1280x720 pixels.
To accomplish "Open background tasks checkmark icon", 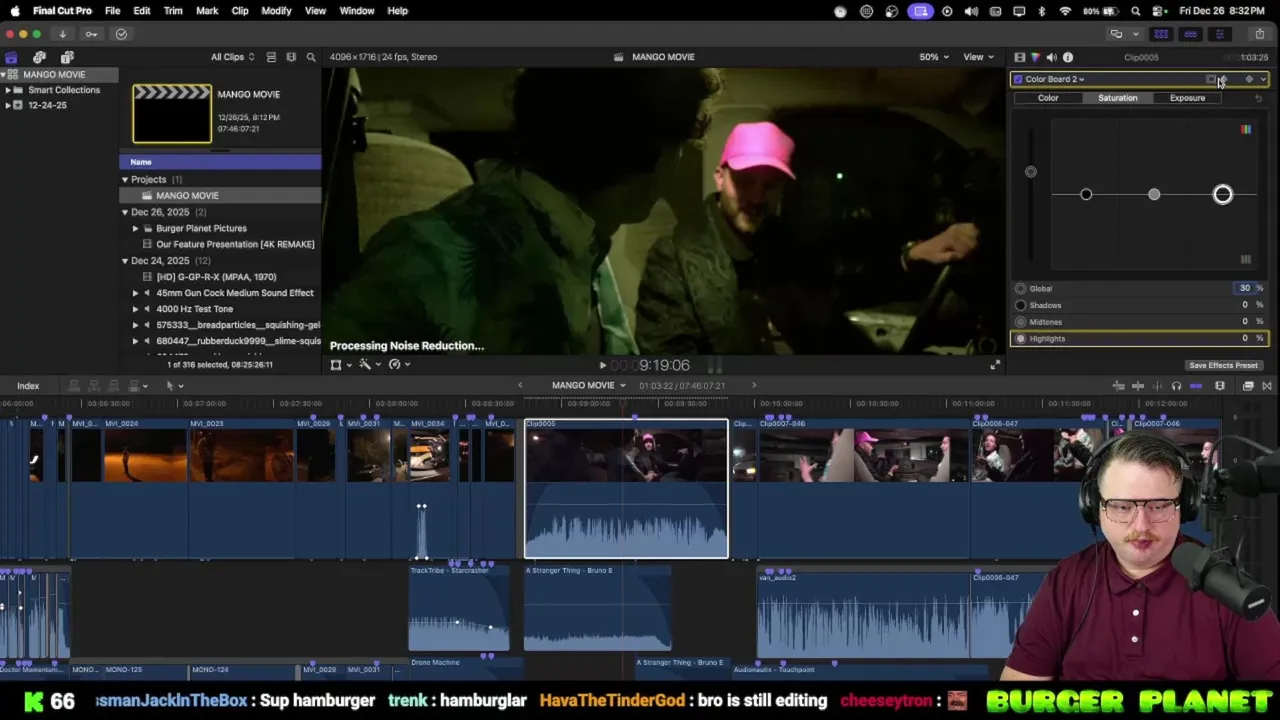I will (x=121, y=34).
